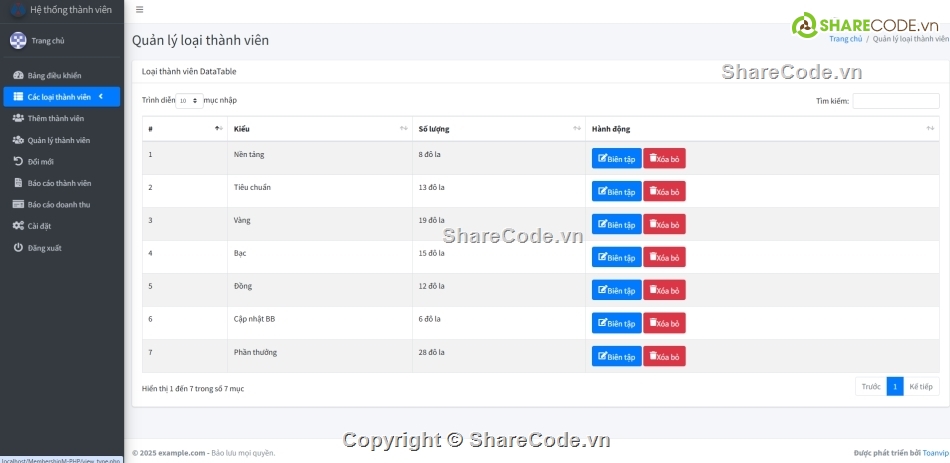
Task: Click the file icon beside Báo cáo thành viên
Action: point(18,183)
